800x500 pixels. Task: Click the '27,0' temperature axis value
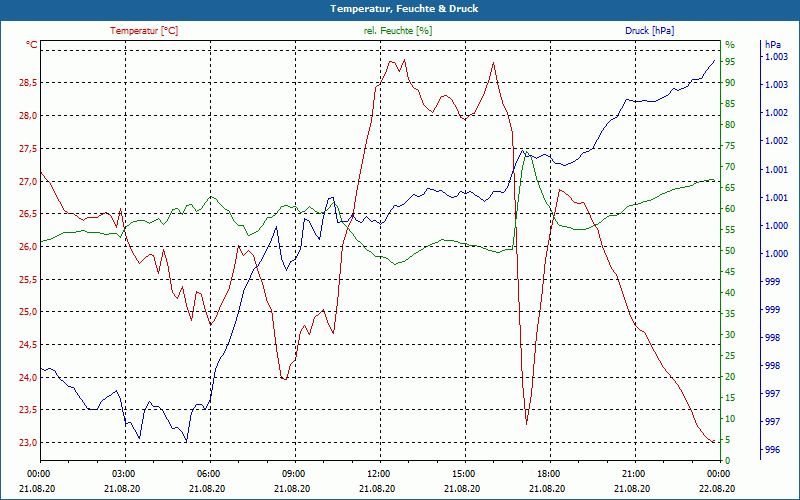pos(28,182)
